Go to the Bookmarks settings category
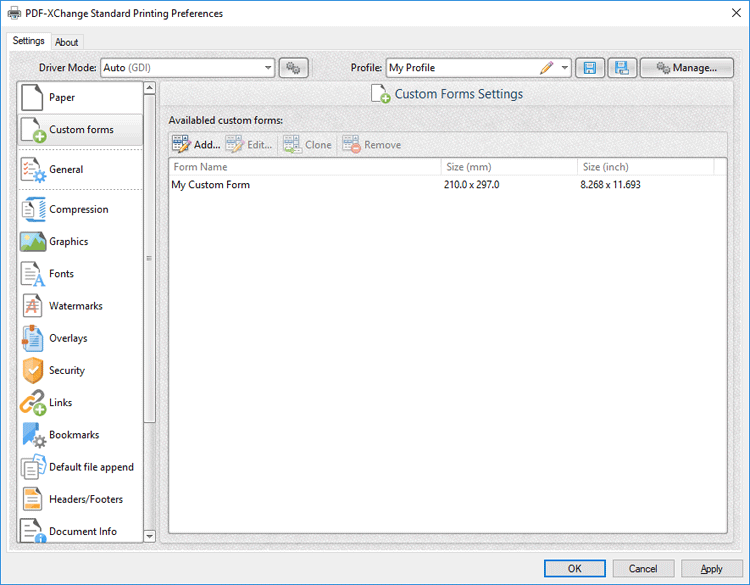 point(75,435)
